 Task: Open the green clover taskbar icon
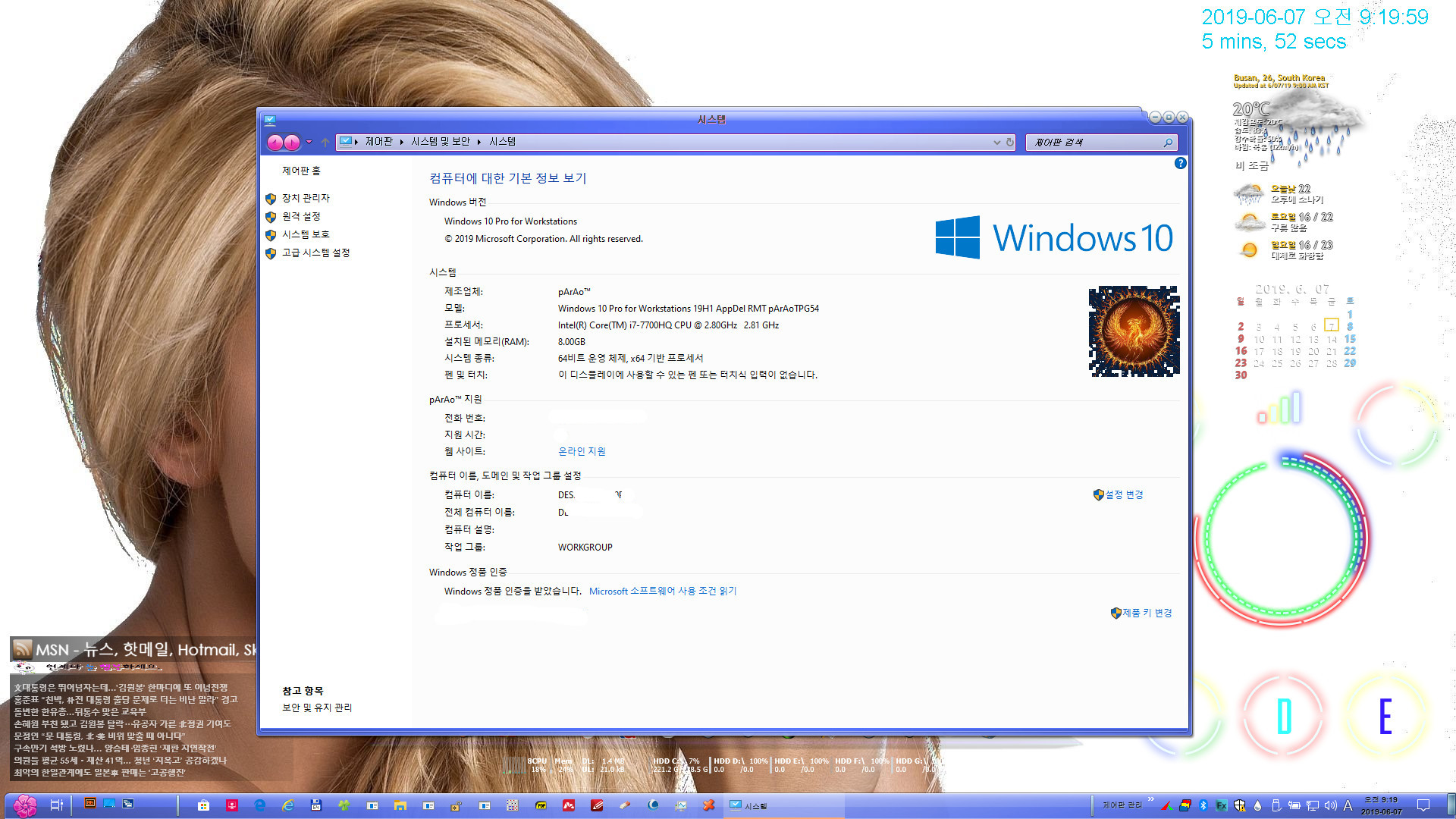coord(344,805)
